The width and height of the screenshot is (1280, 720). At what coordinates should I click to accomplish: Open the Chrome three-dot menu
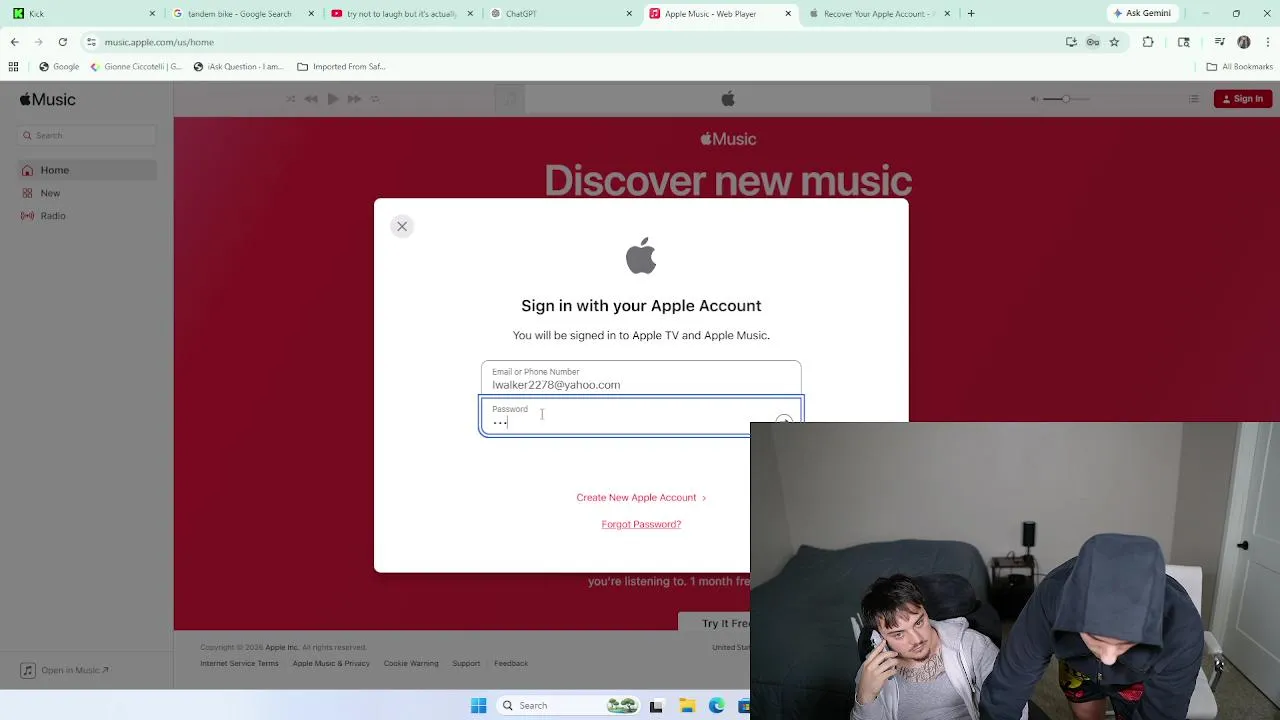(x=1266, y=42)
